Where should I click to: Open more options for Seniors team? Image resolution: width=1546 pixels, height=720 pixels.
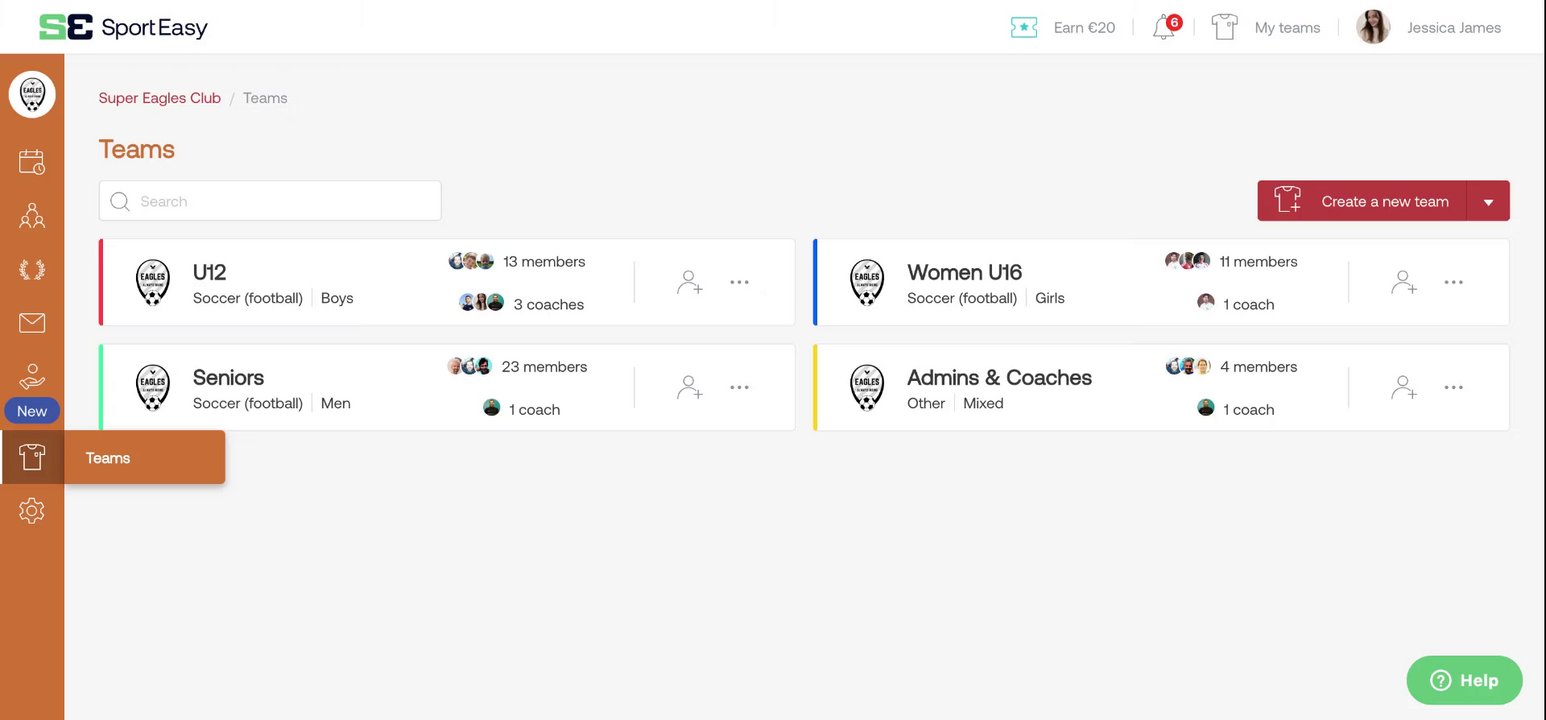click(x=739, y=387)
